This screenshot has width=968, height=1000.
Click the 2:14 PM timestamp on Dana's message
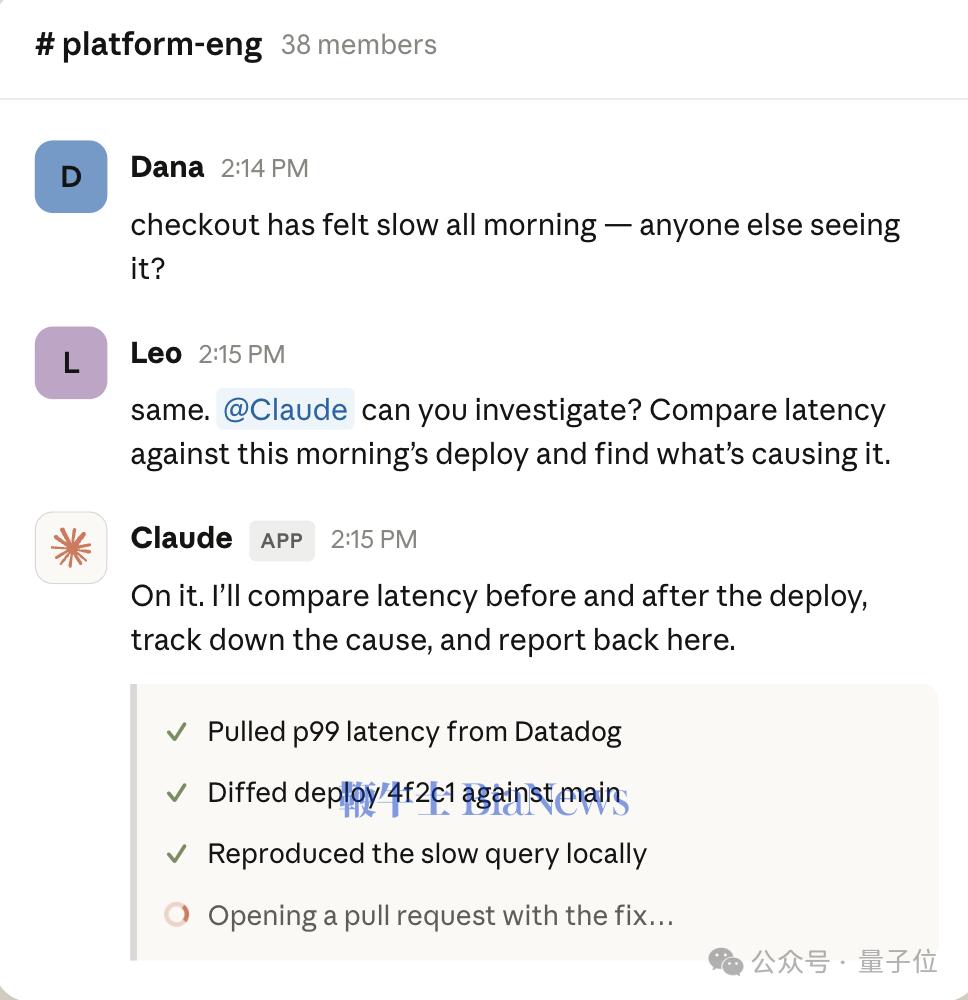coord(265,168)
